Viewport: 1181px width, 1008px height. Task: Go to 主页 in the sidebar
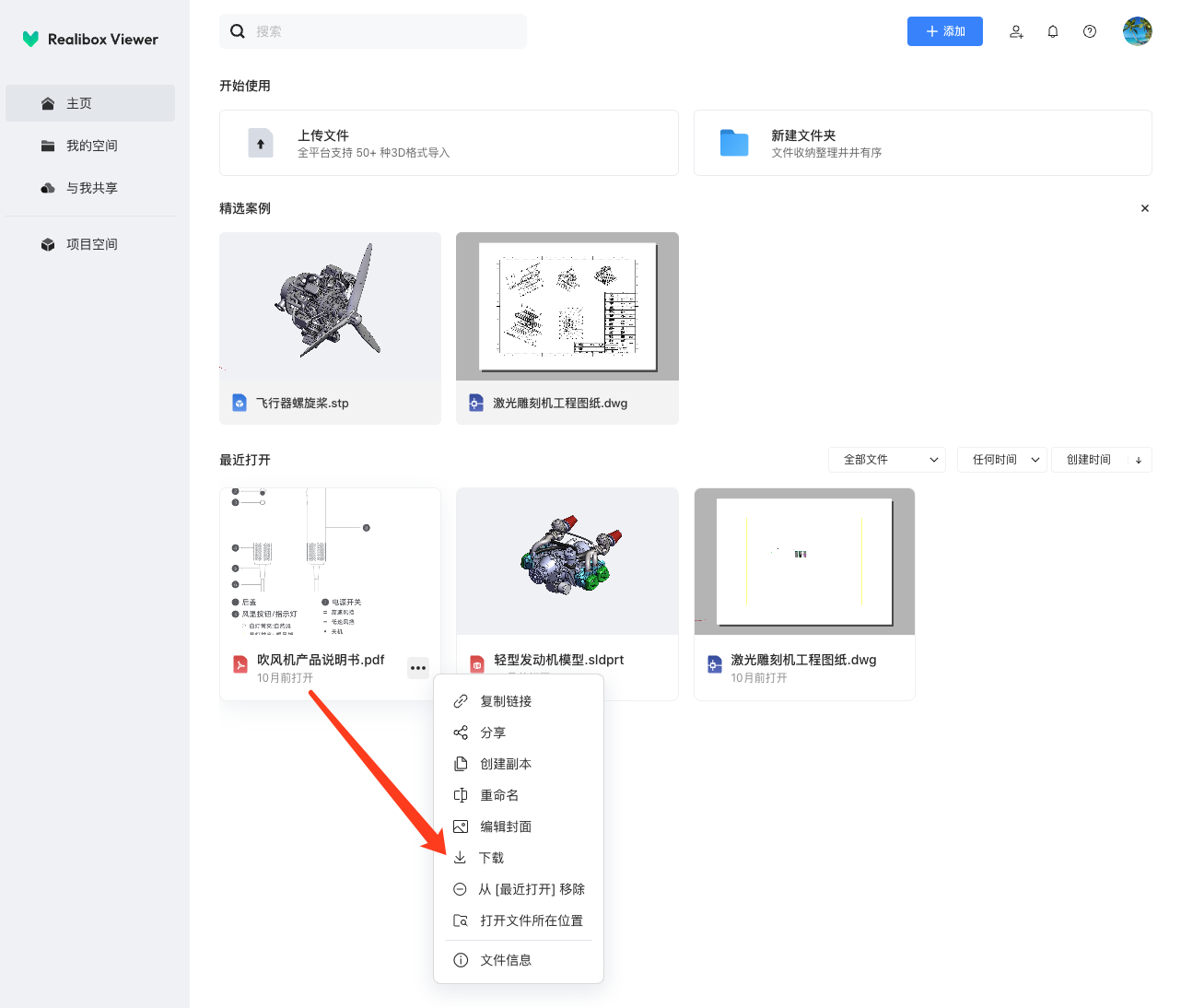[90, 103]
